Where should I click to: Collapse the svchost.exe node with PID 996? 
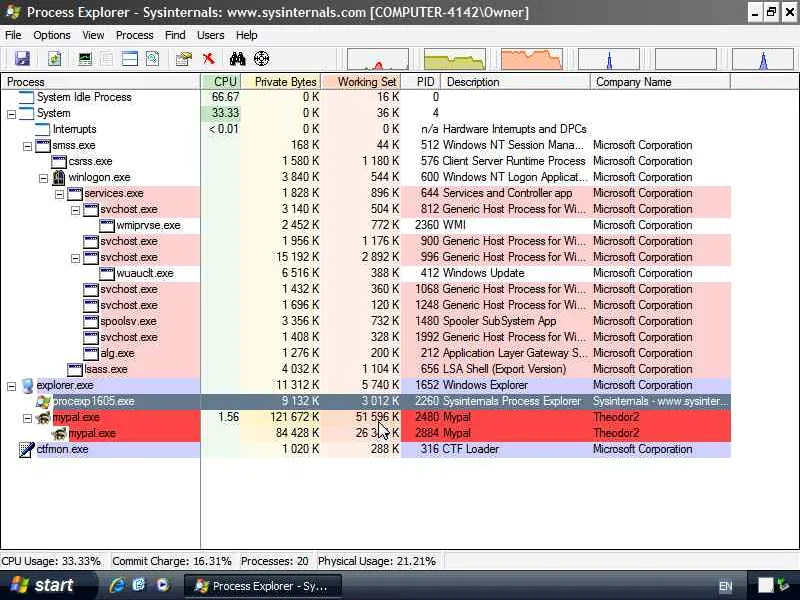(75, 259)
